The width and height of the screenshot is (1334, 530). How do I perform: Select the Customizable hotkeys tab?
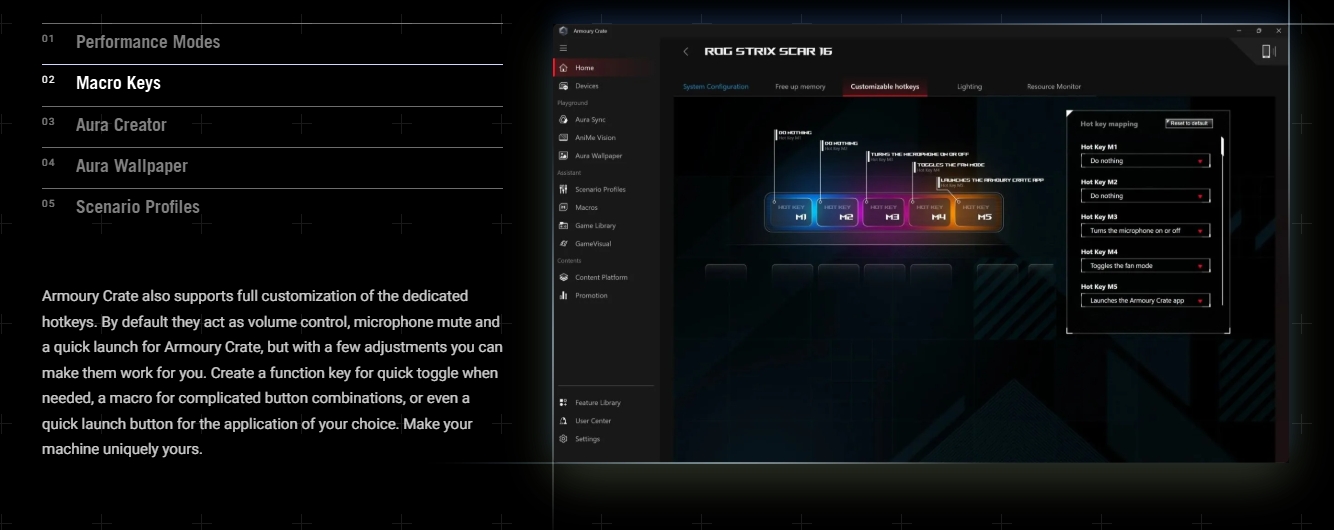click(884, 87)
